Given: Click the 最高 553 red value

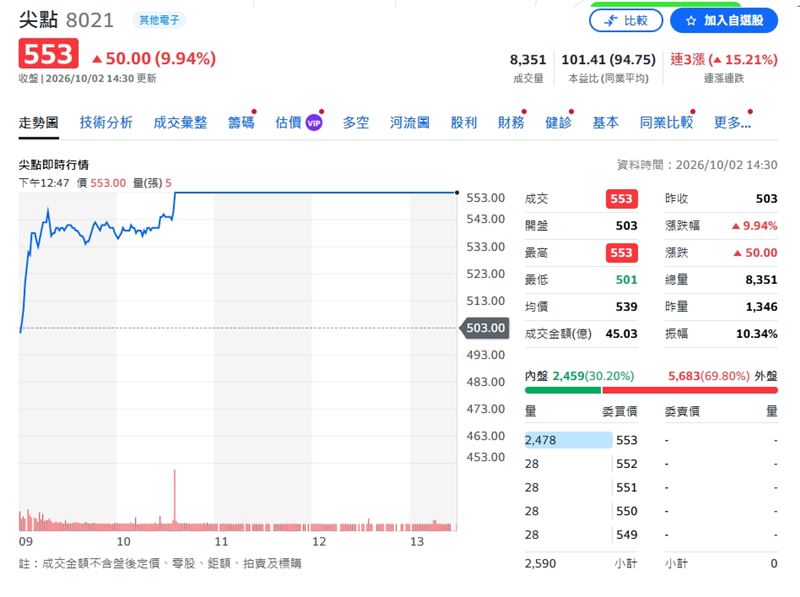Looking at the screenshot, I should click(x=621, y=253).
